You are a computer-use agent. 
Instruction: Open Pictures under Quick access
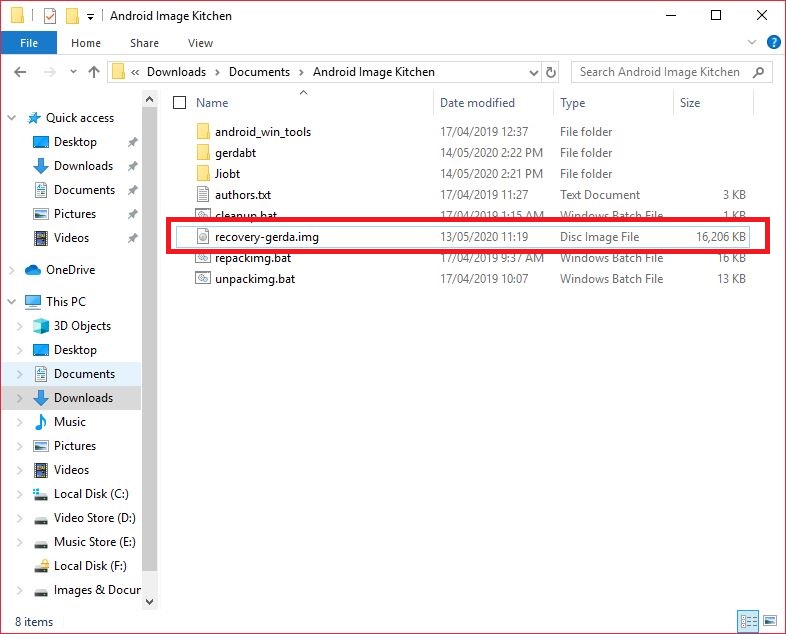tap(75, 214)
